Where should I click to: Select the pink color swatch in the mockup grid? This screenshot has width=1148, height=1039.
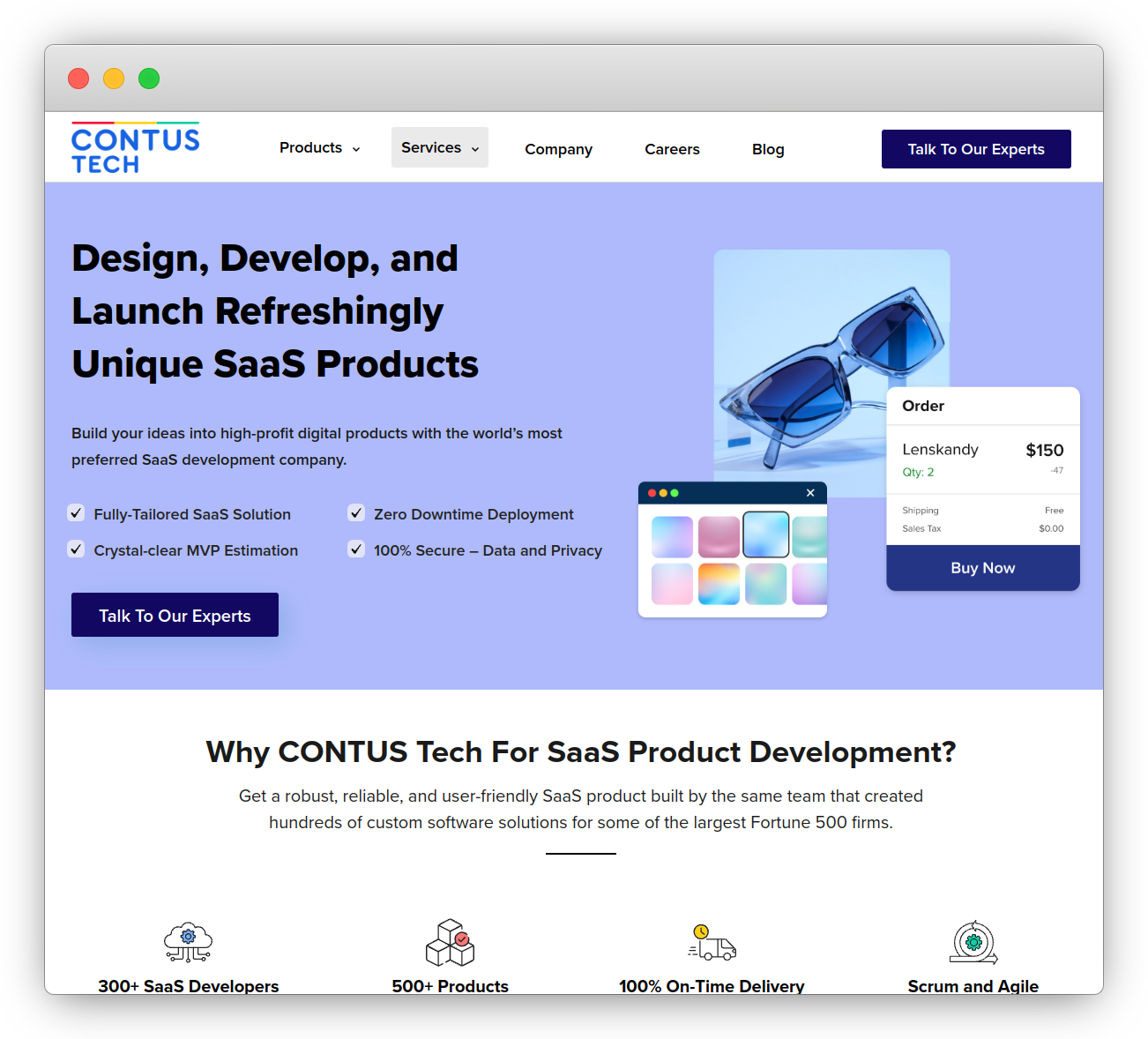(x=719, y=534)
